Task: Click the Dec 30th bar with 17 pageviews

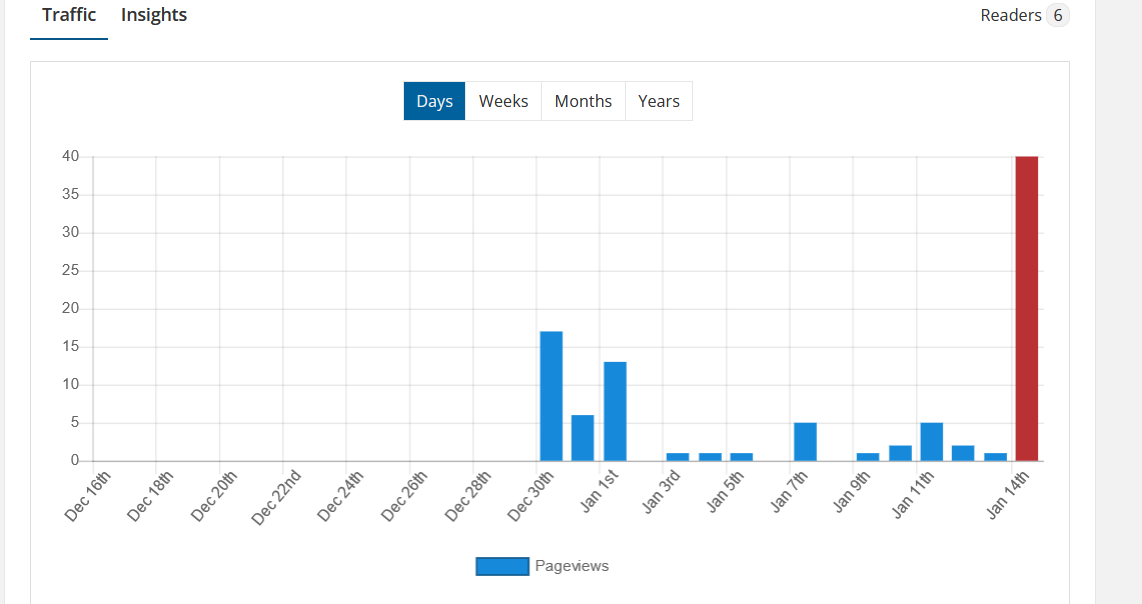Action: [x=551, y=396]
